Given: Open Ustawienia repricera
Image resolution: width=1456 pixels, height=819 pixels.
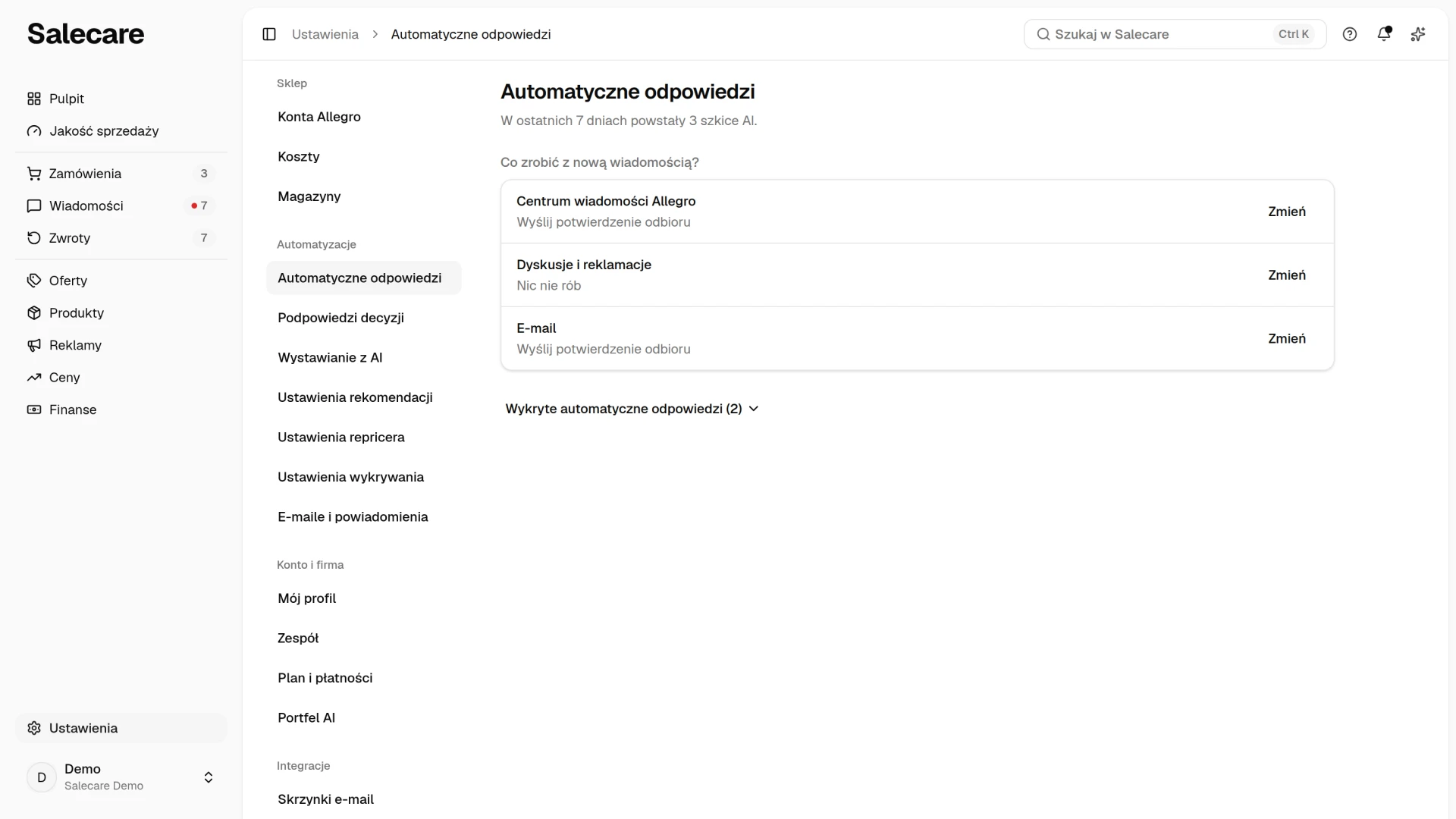Looking at the screenshot, I should (x=364, y=438).
